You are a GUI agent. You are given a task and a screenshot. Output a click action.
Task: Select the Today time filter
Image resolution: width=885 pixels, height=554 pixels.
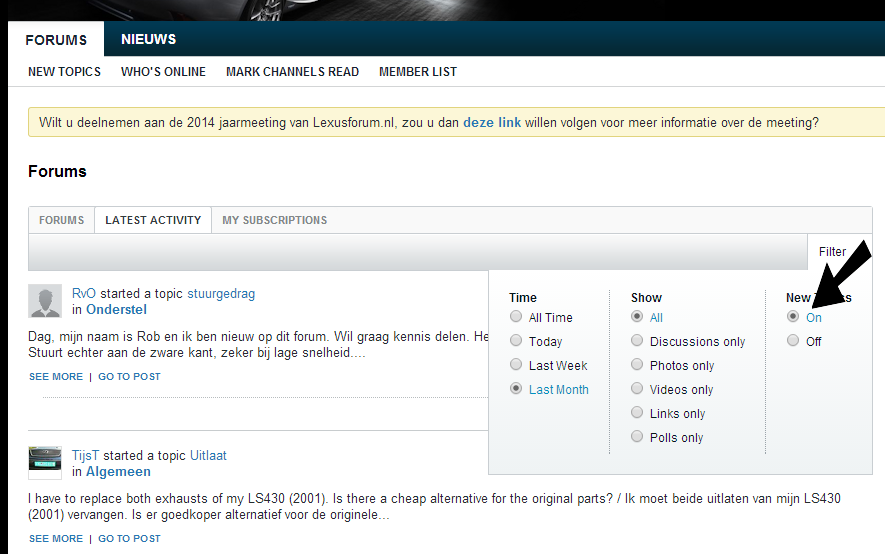pos(516,341)
